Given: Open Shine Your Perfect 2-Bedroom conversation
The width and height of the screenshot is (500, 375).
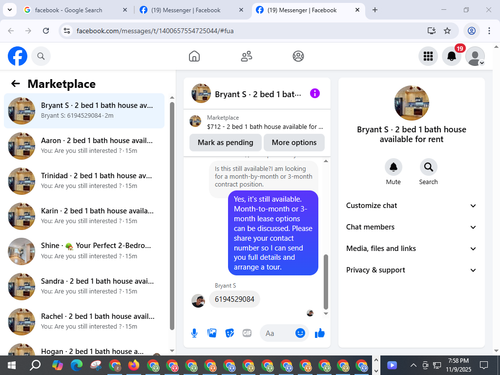Looking at the screenshot, I should click(x=84, y=251).
